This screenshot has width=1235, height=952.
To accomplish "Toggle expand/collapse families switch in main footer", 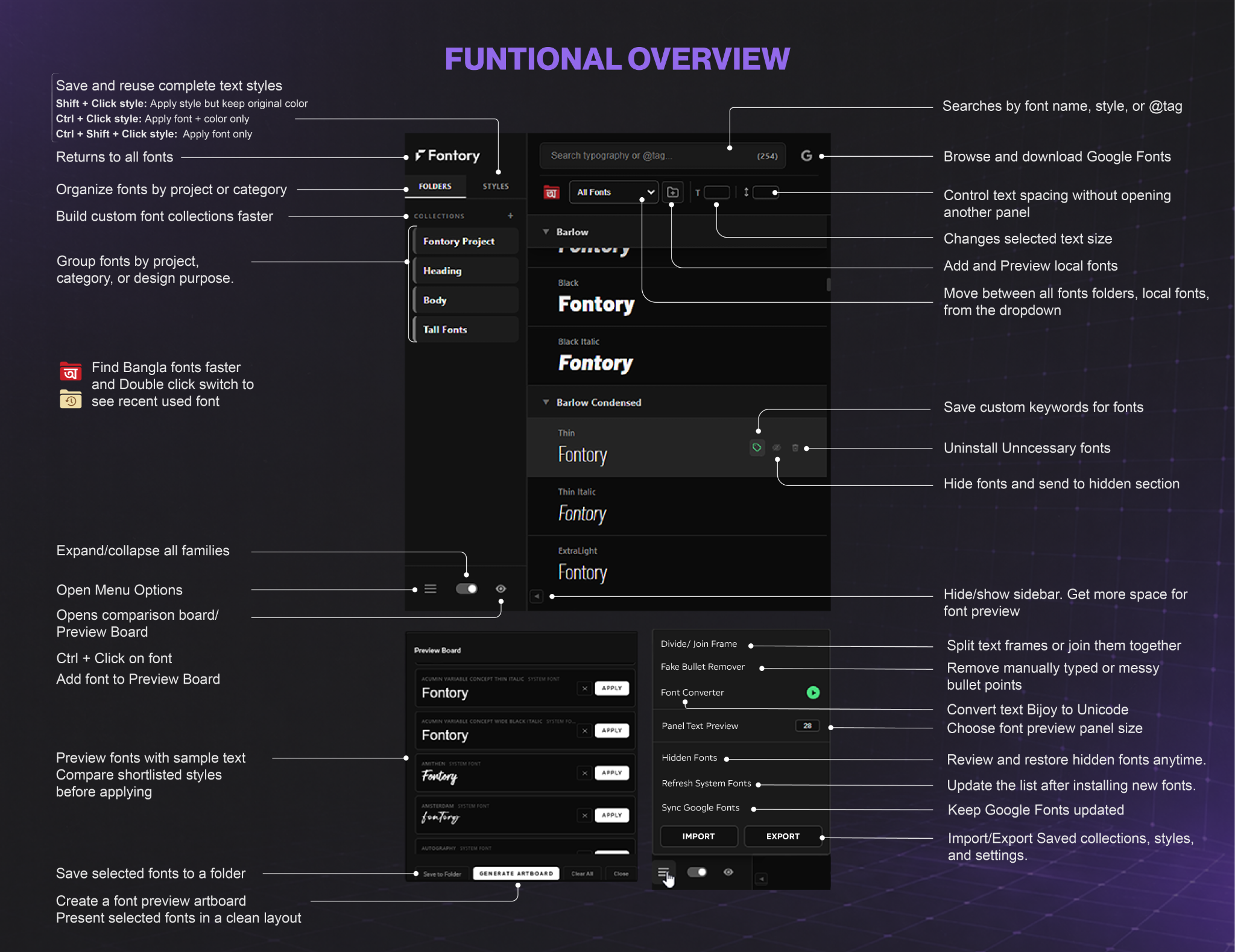I will (x=466, y=588).
